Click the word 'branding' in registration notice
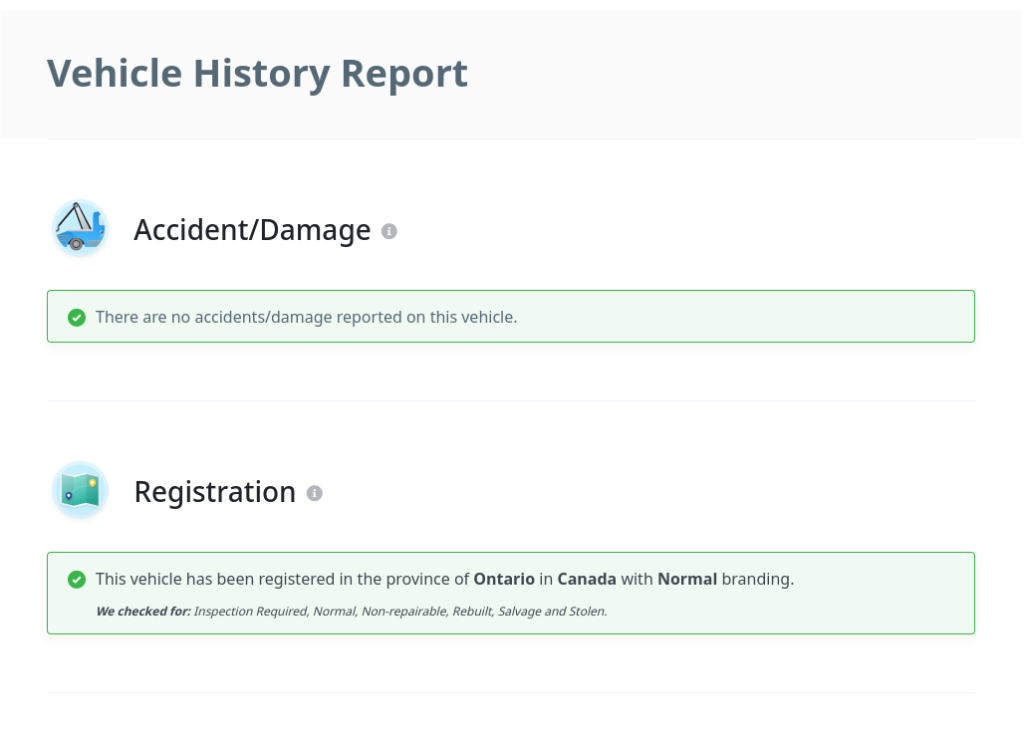 [758, 579]
